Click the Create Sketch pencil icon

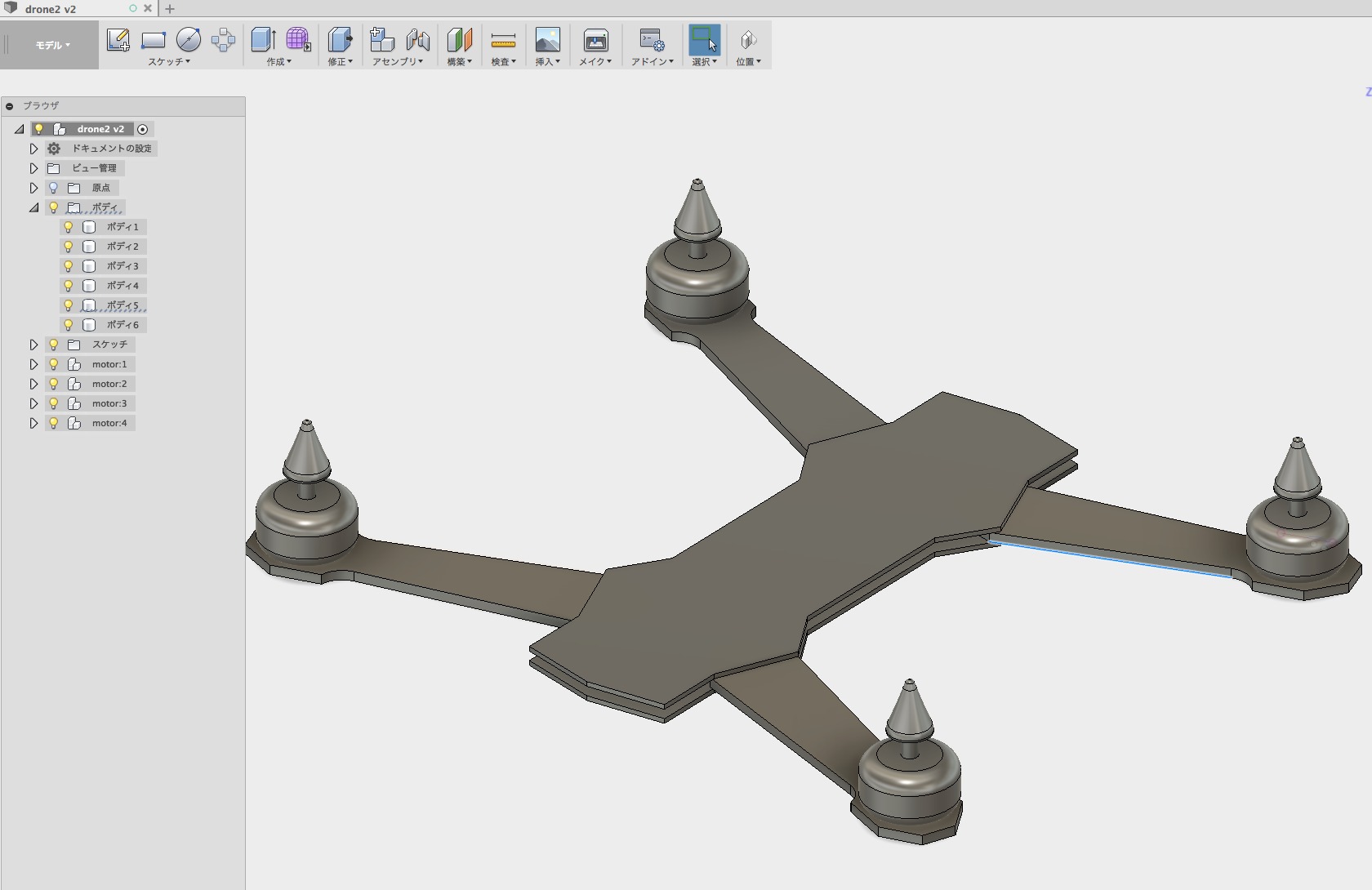(x=118, y=40)
